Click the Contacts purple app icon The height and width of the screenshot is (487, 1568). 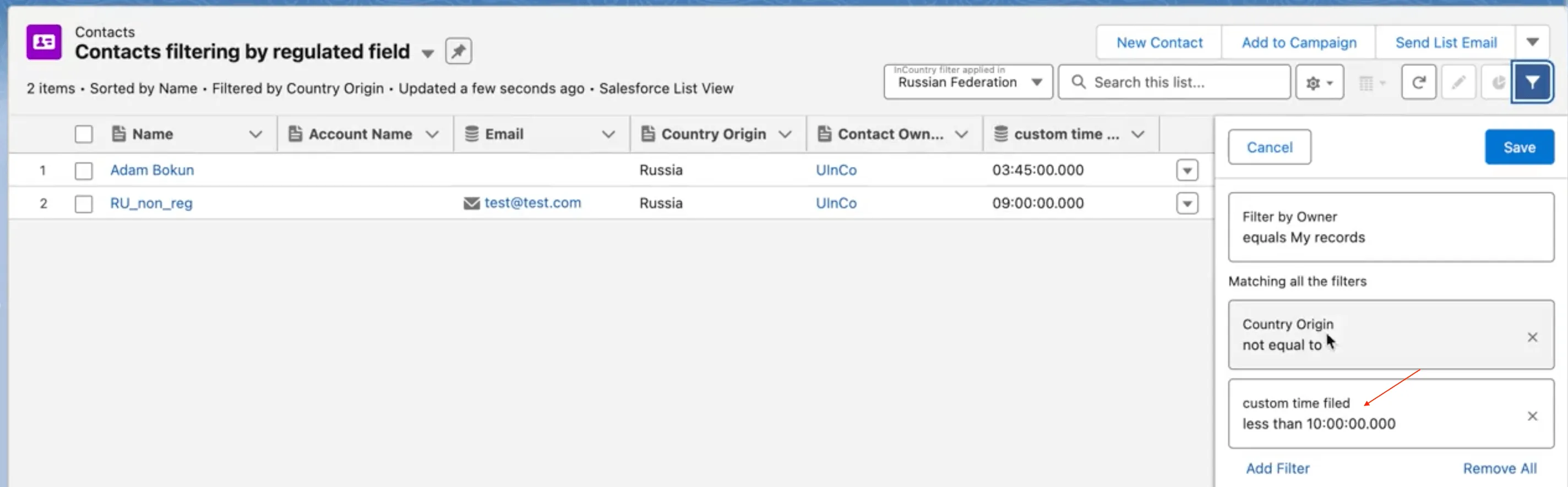pos(44,42)
